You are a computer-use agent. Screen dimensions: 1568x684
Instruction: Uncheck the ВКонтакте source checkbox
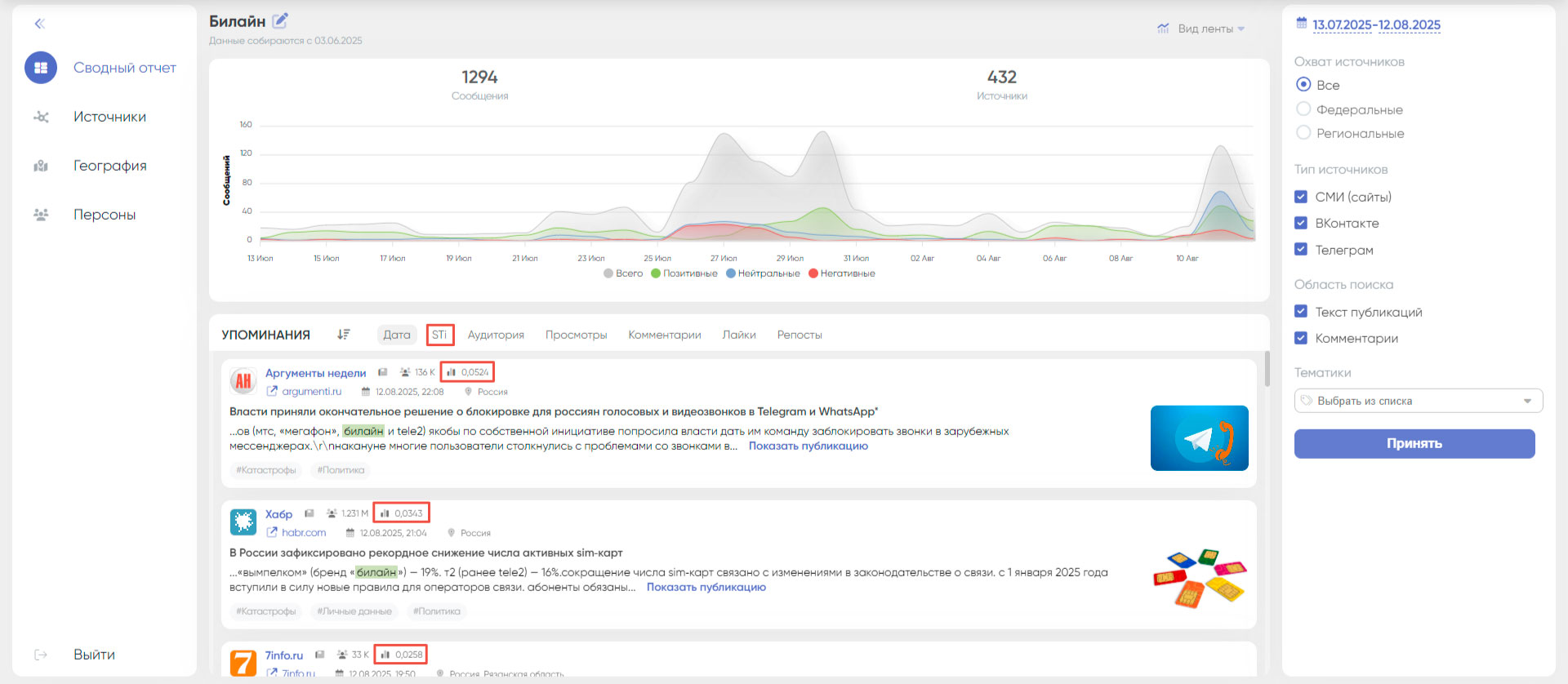click(1301, 223)
